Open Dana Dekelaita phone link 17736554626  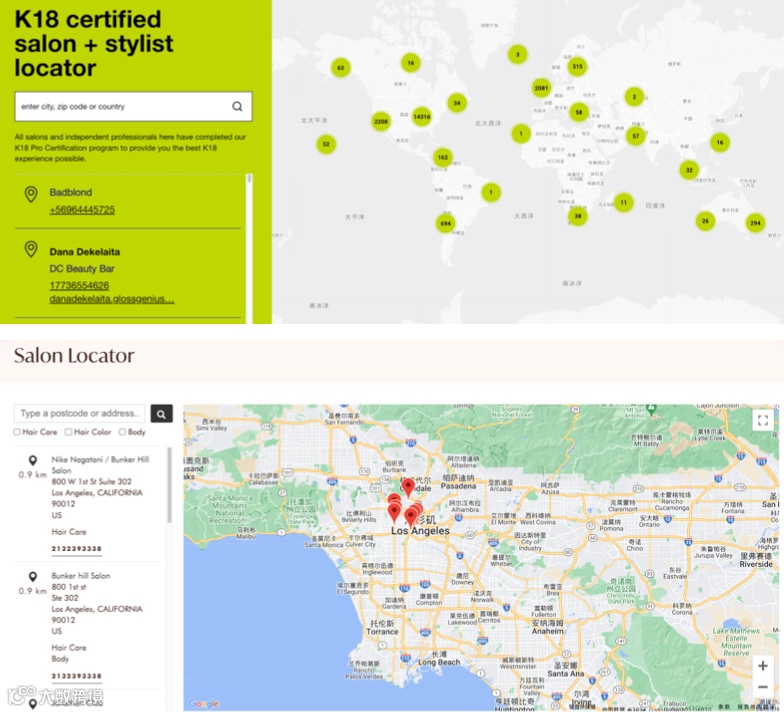coord(79,285)
